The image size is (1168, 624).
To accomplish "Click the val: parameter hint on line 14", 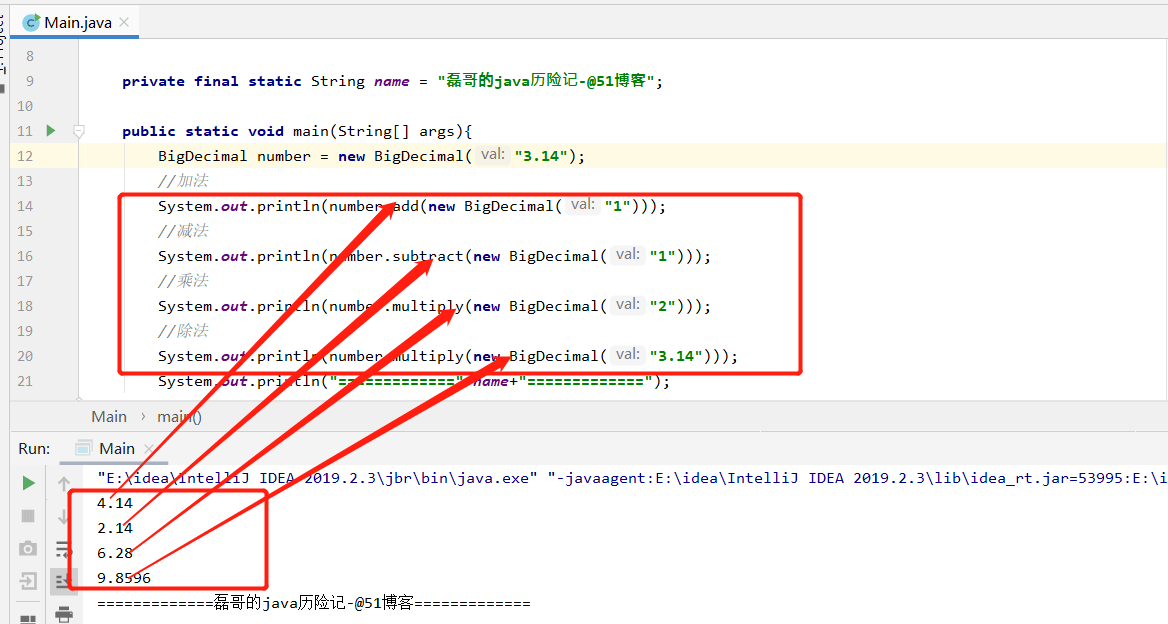I will [583, 205].
